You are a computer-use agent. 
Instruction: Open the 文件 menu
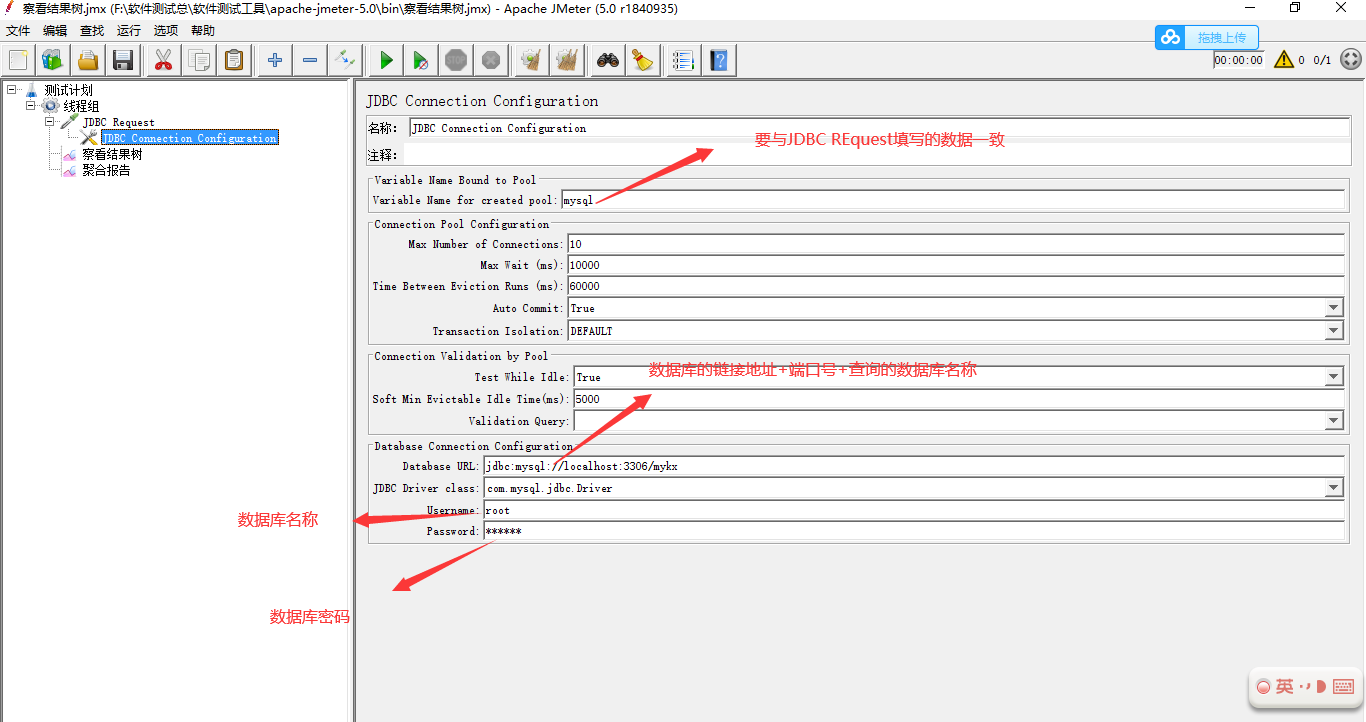click(18, 31)
